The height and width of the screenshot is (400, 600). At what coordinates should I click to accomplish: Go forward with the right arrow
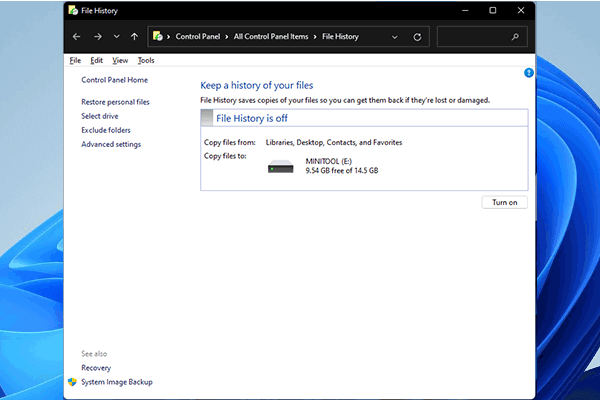pyautogui.click(x=98, y=37)
